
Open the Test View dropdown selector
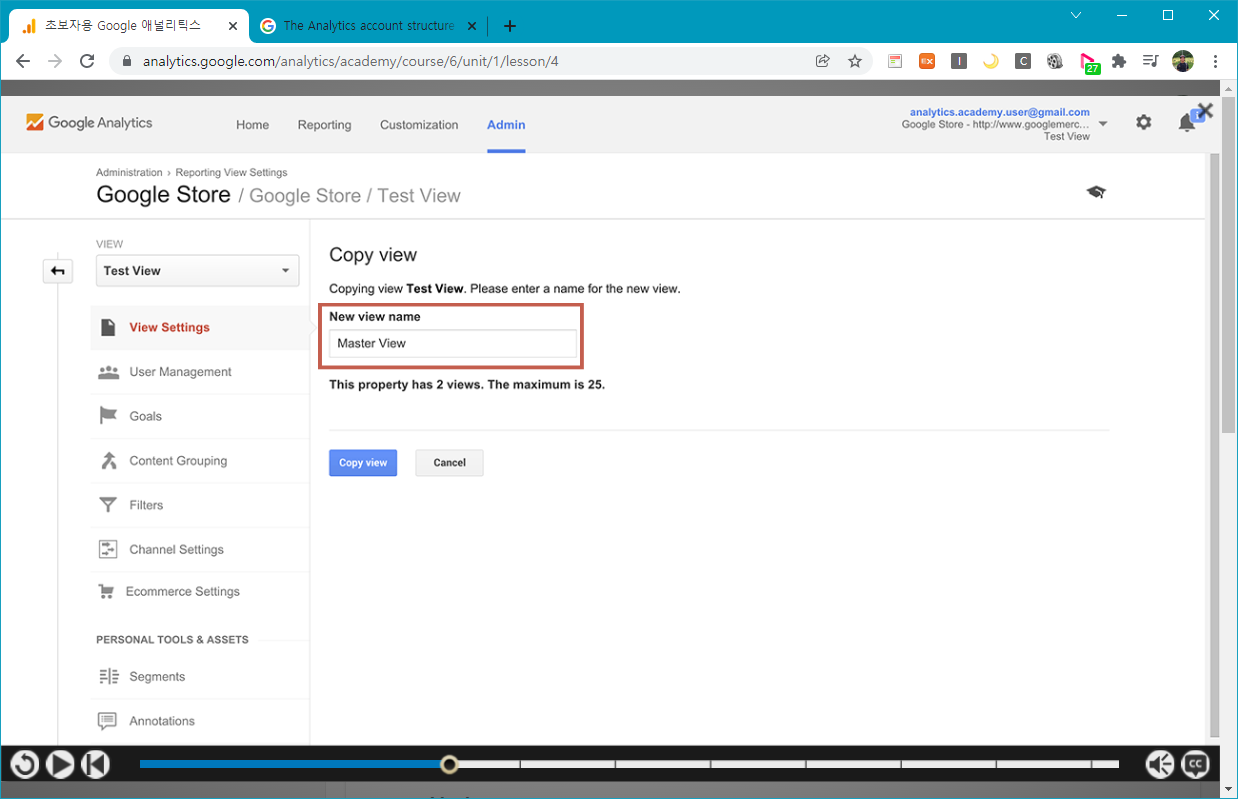click(x=198, y=271)
